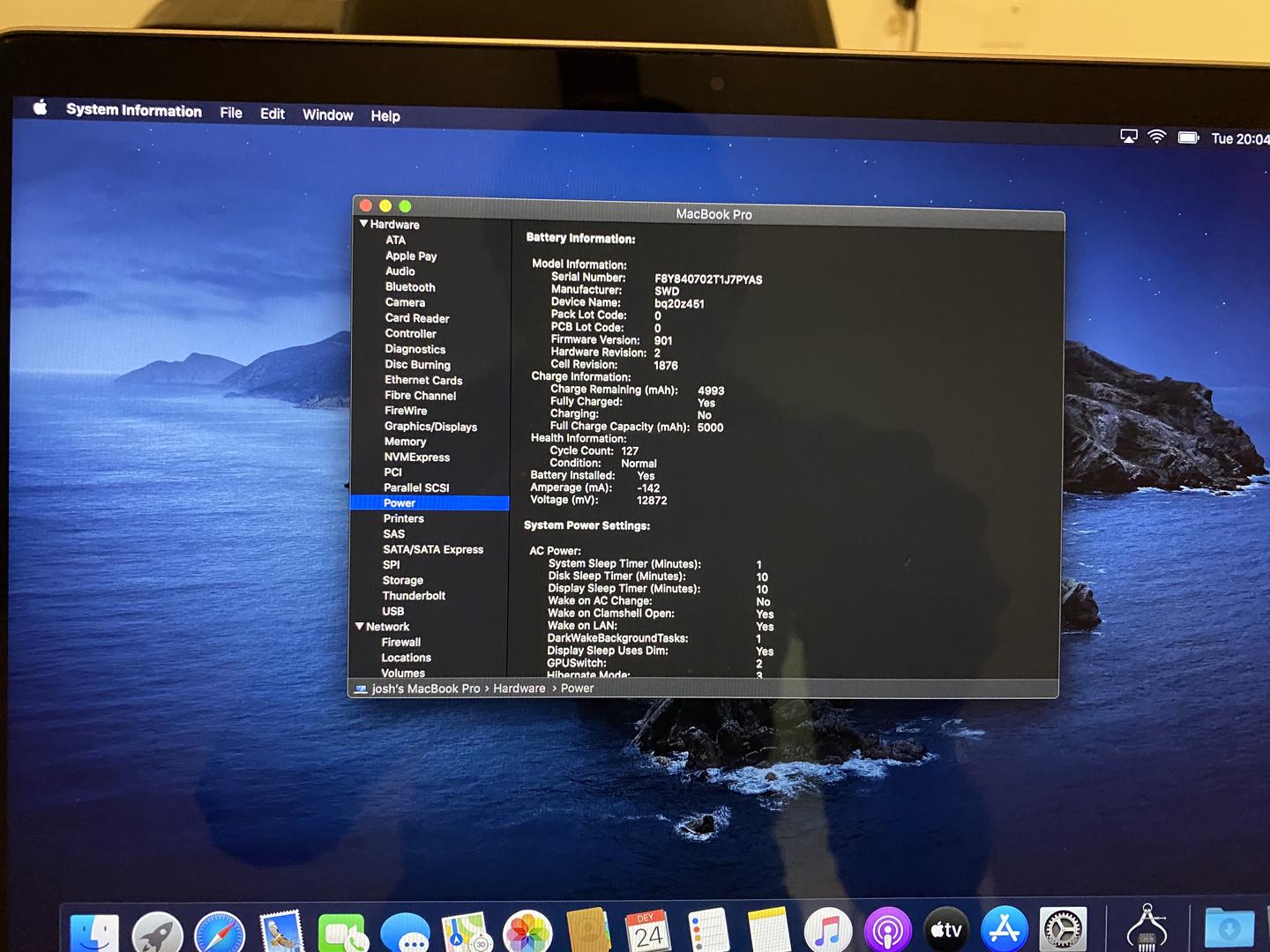Click the System Information Dock icon
The width and height of the screenshot is (1270, 952).
[x=1147, y=927]
